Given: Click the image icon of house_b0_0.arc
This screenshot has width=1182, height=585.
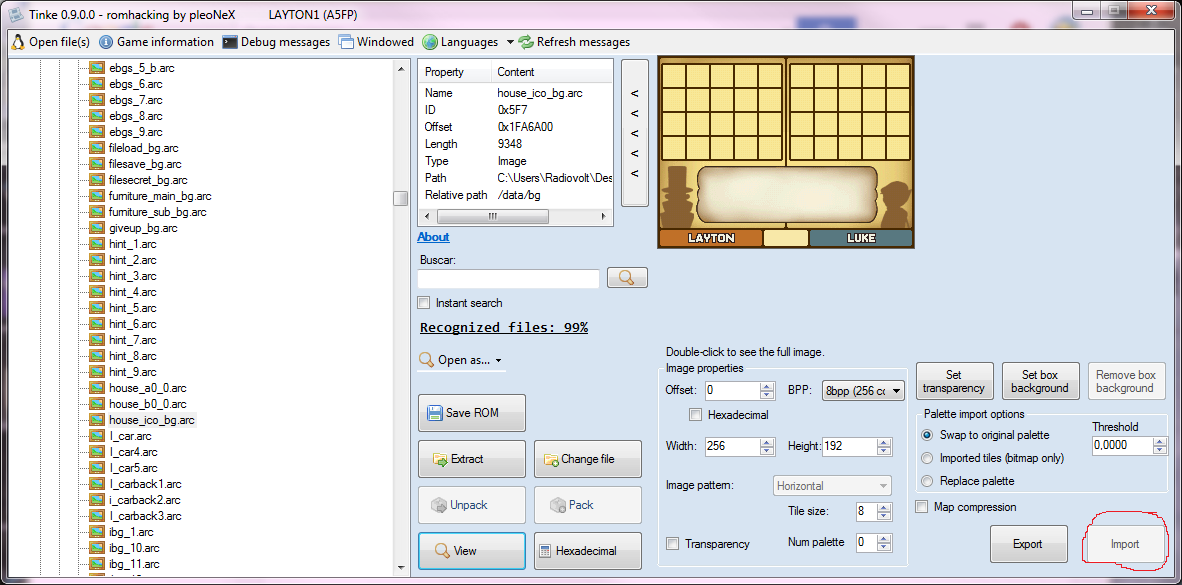Looking at the screenshot, I should pyautogui.click(x=96, y=404).
